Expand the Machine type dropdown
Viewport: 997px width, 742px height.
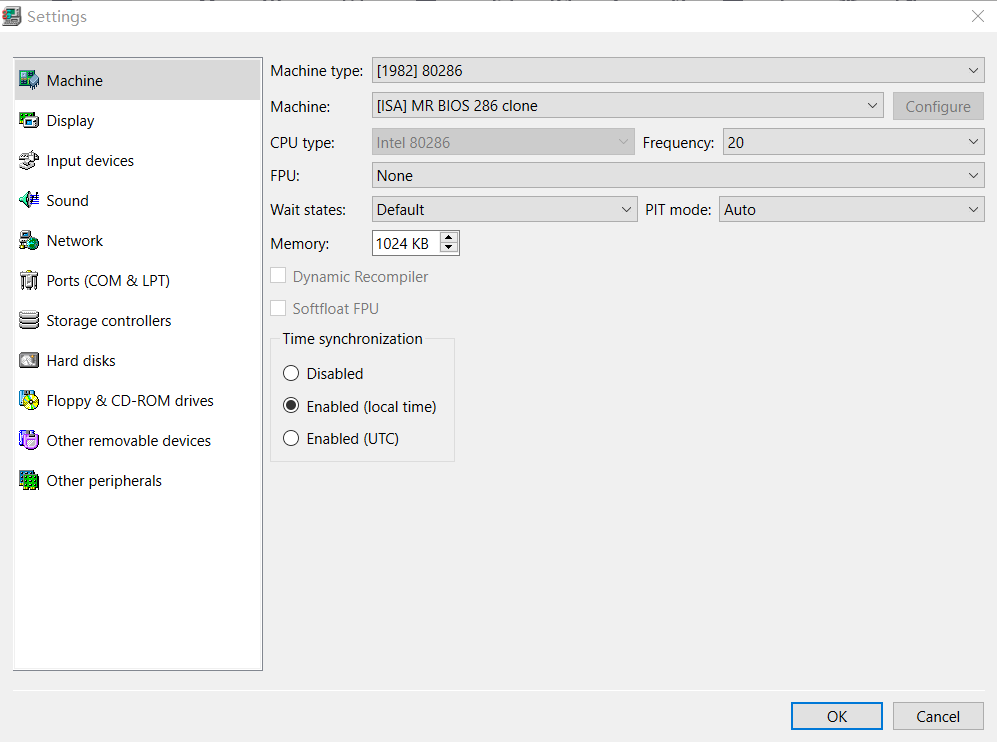coord(678,71)
